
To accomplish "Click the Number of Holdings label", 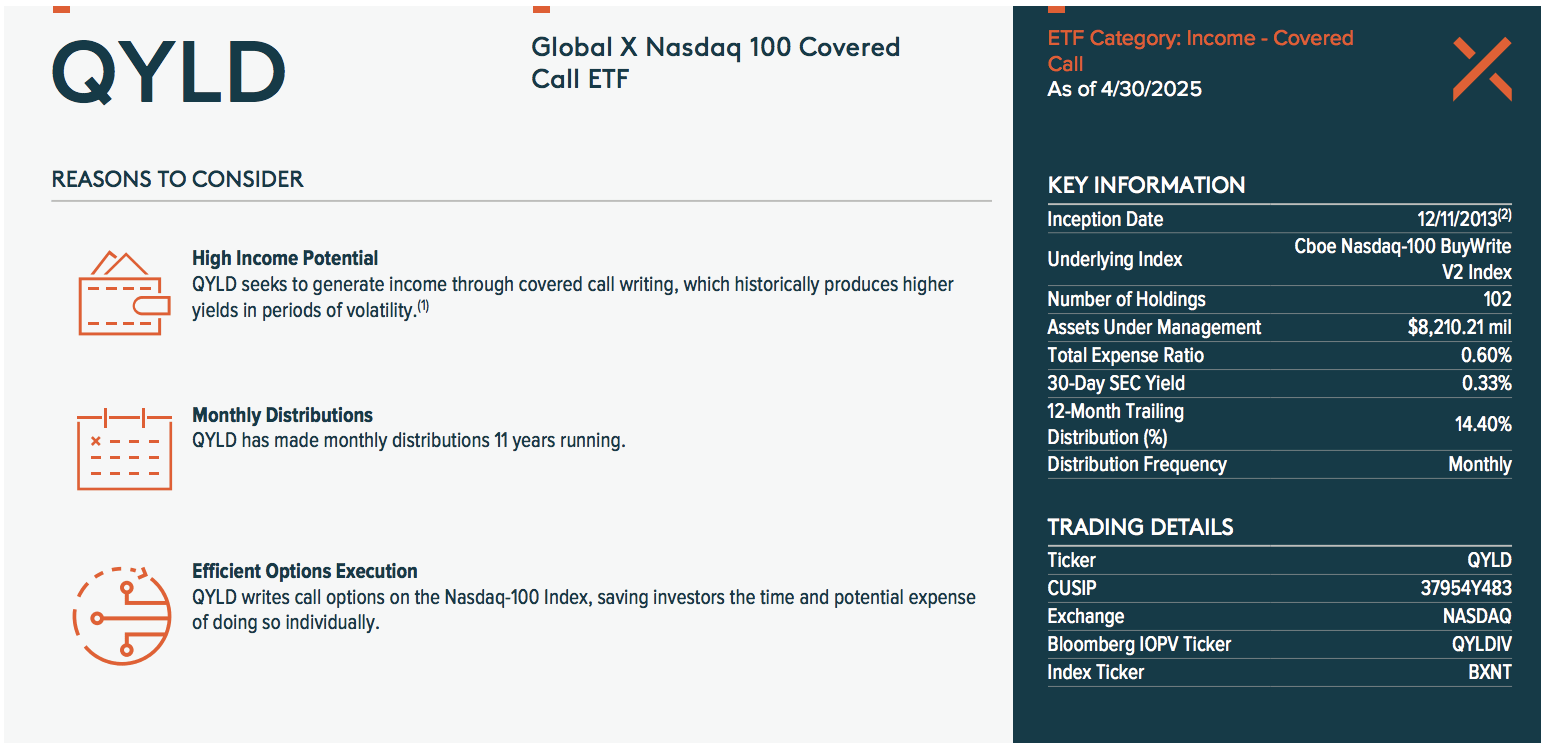I will point(1126,299).
